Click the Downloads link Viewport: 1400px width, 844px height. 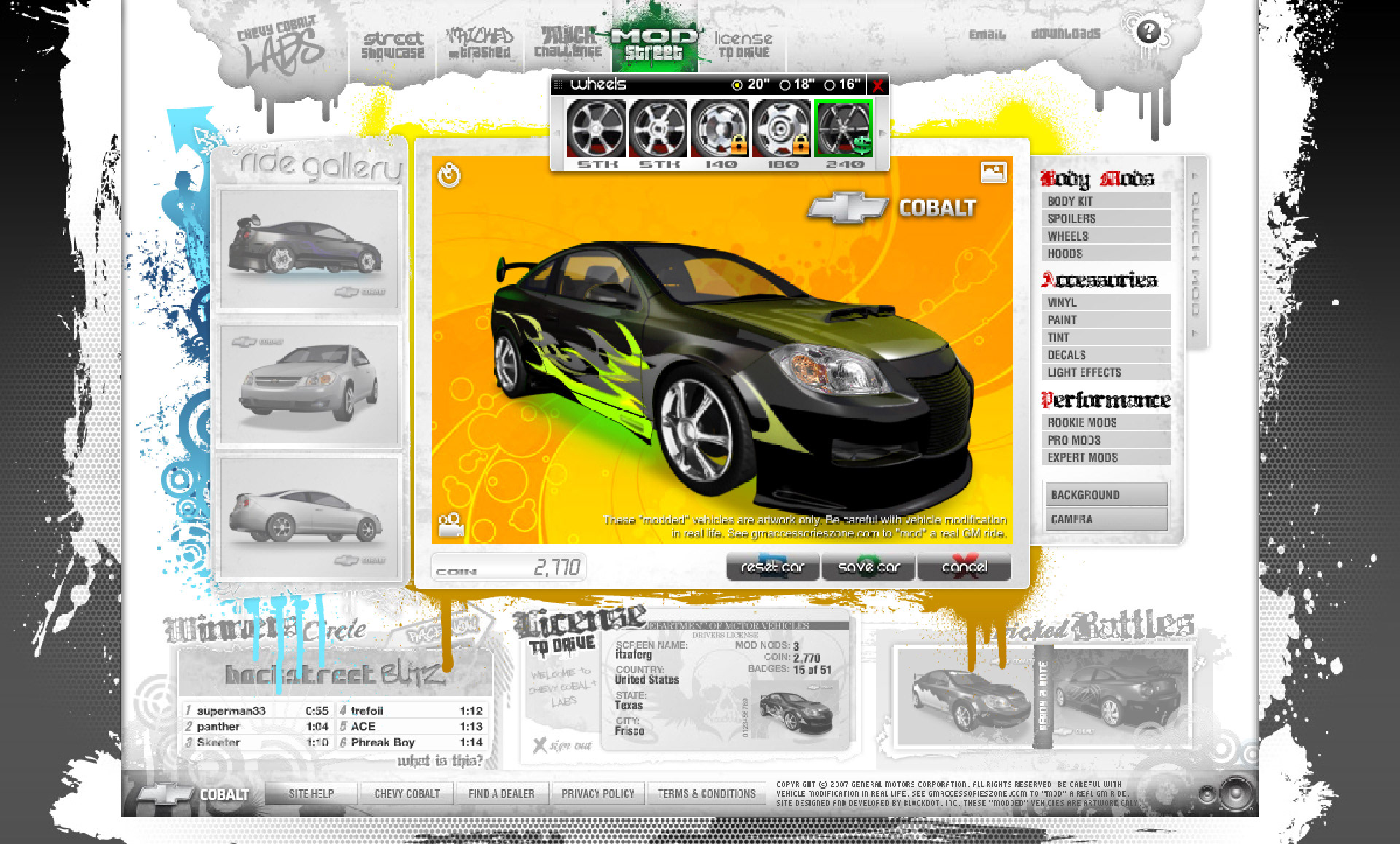coord(1065,34)
